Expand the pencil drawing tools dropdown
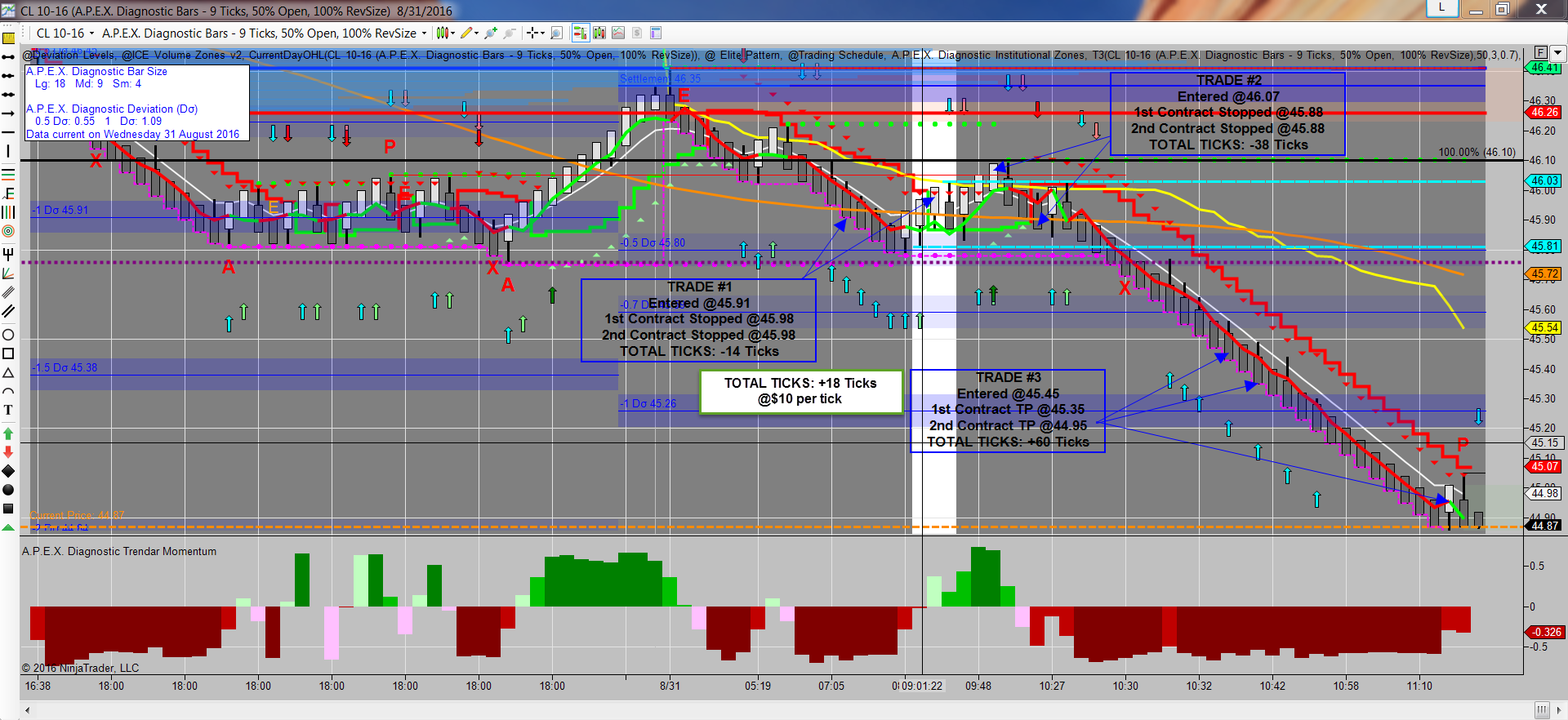 pyautogui.click(x=476, y=33)
